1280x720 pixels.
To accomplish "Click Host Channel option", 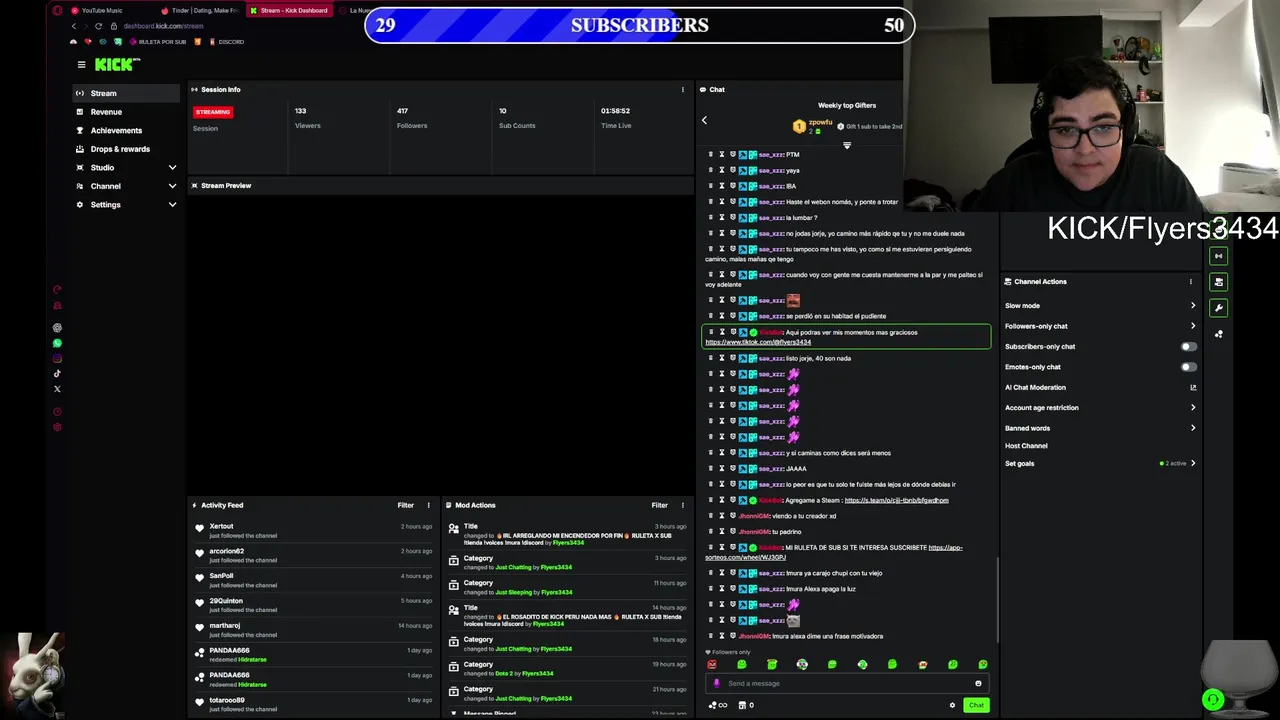I will point(1026,446).
